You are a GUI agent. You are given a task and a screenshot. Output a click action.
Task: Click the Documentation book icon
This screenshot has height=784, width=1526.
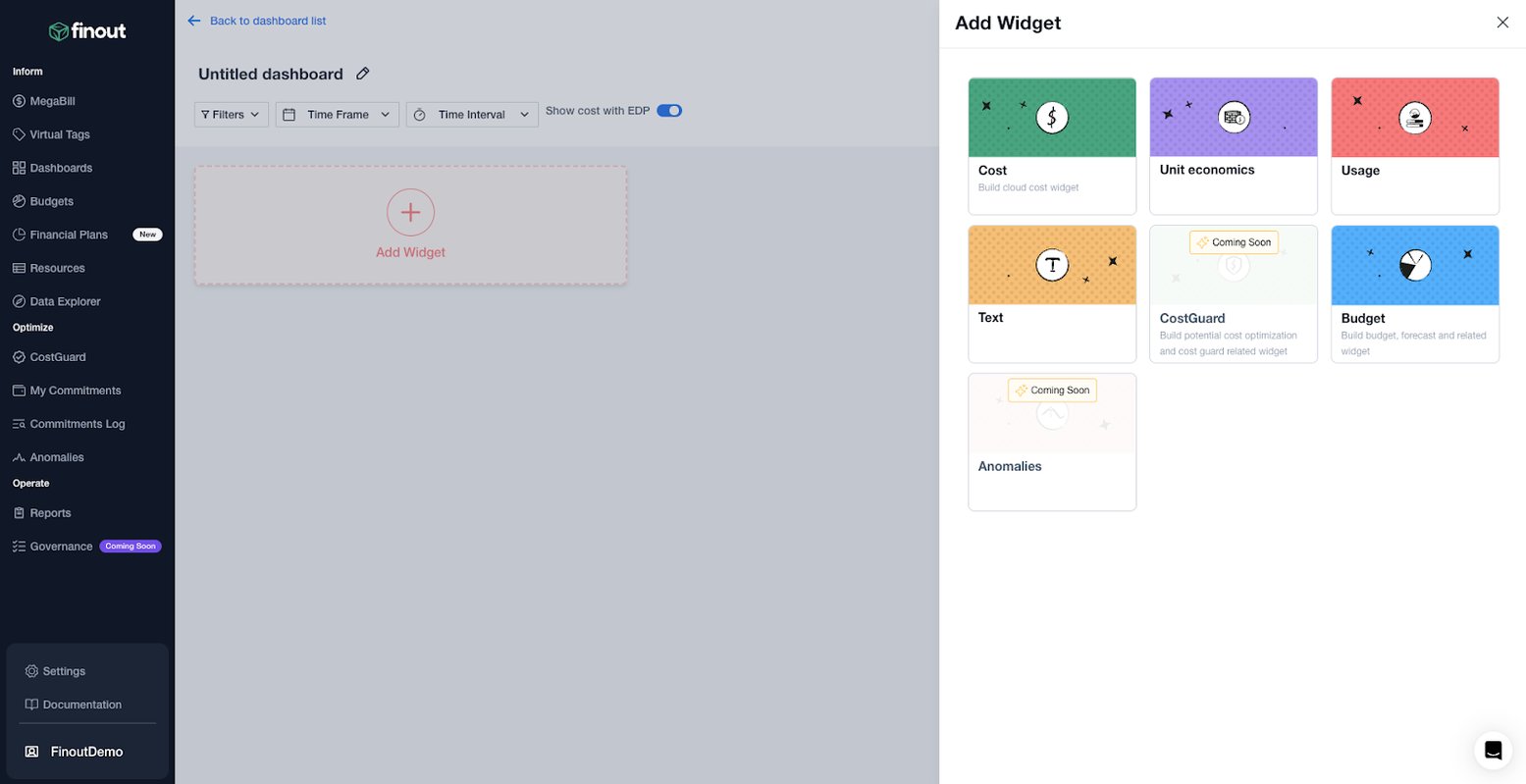[x=31, y=705]
